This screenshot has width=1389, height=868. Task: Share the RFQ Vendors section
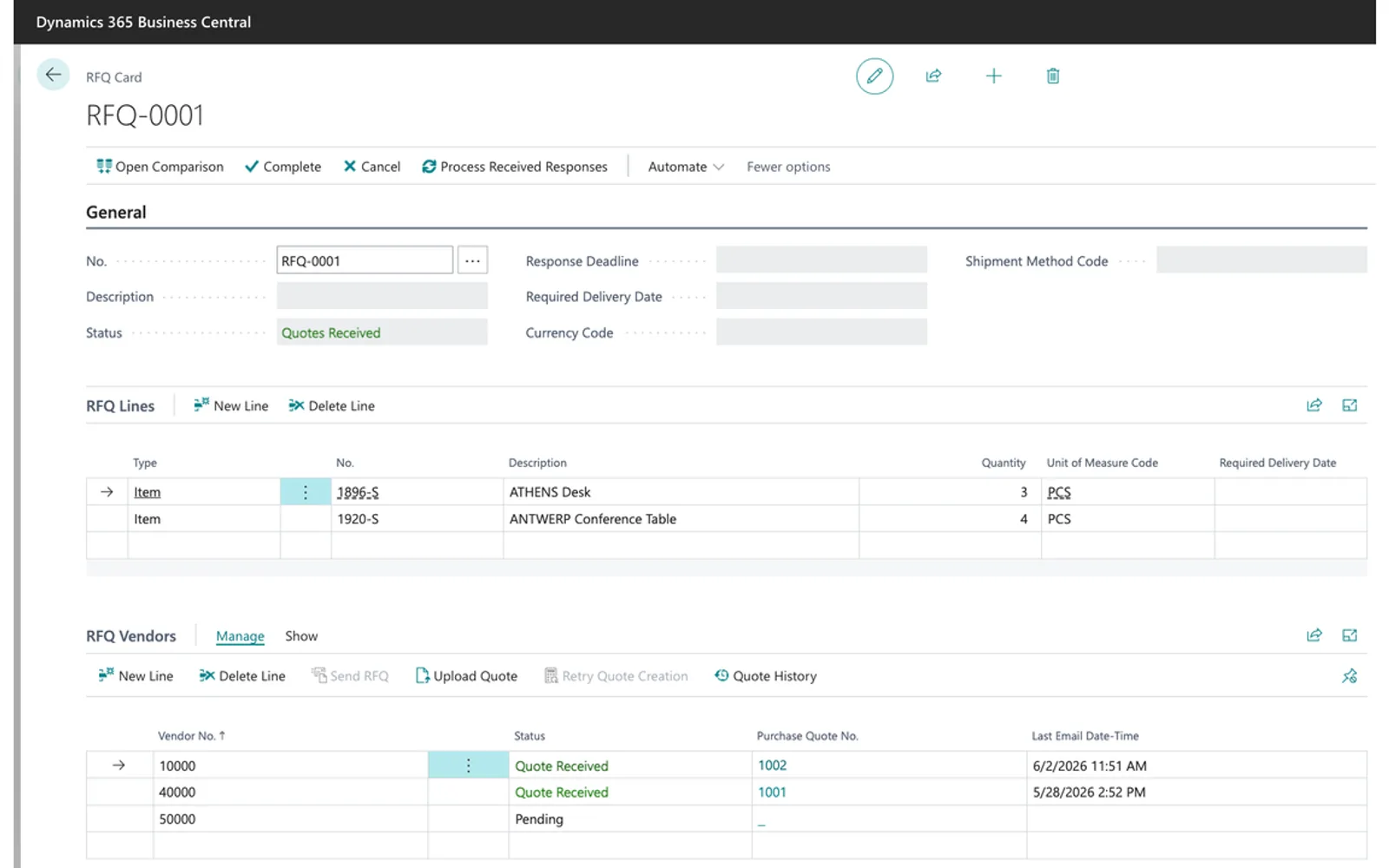[1314, 635]
